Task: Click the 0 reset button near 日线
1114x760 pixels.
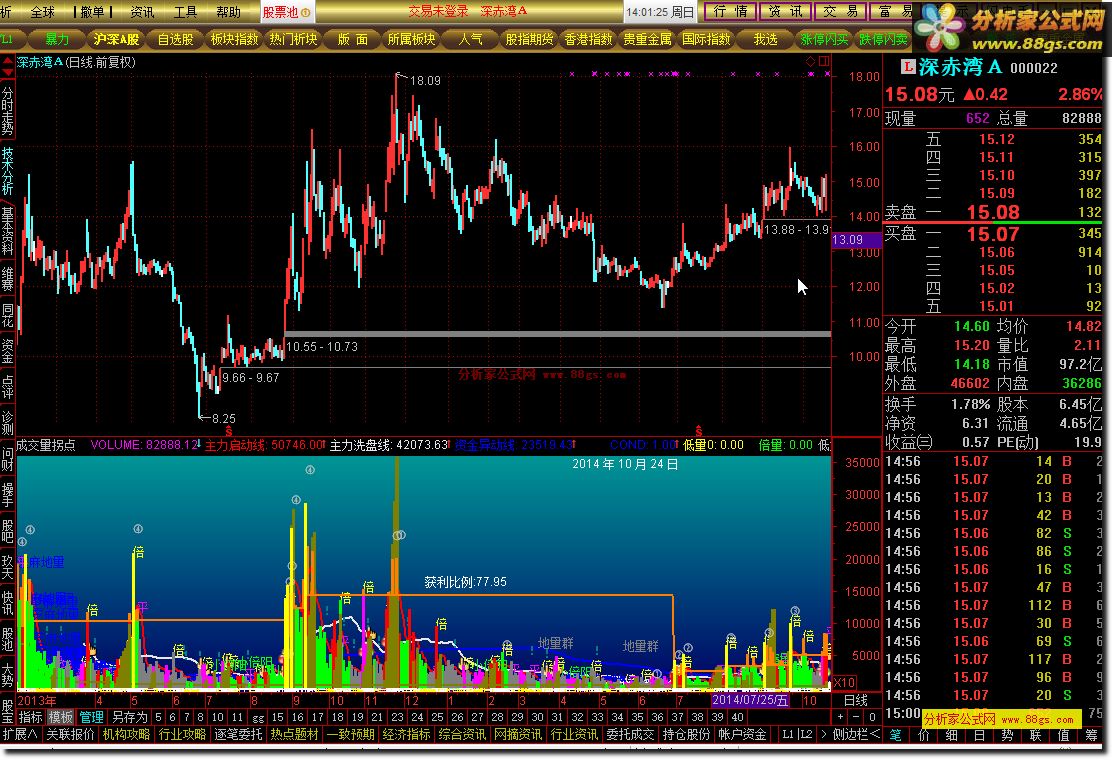Action: 872,717
